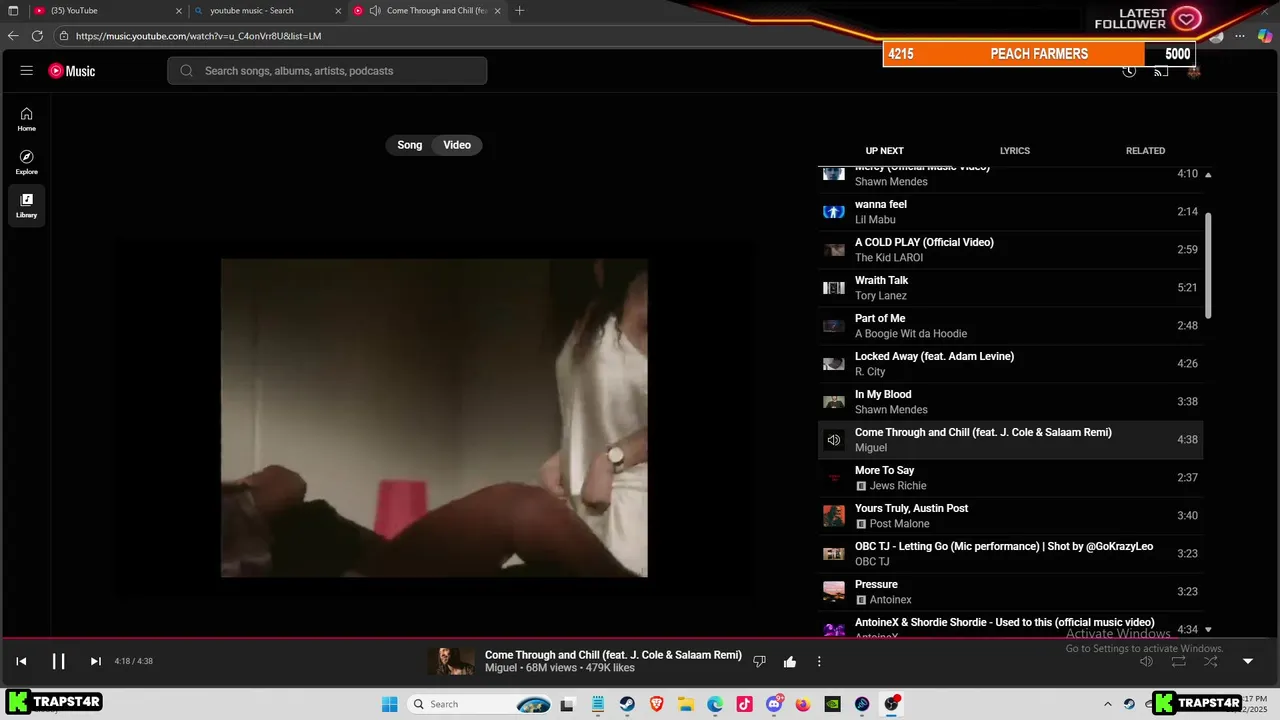Image resolution: width=1280 pixels, height=720 pixels.
Task: Switch to Video mode
Action: [457, 145]
